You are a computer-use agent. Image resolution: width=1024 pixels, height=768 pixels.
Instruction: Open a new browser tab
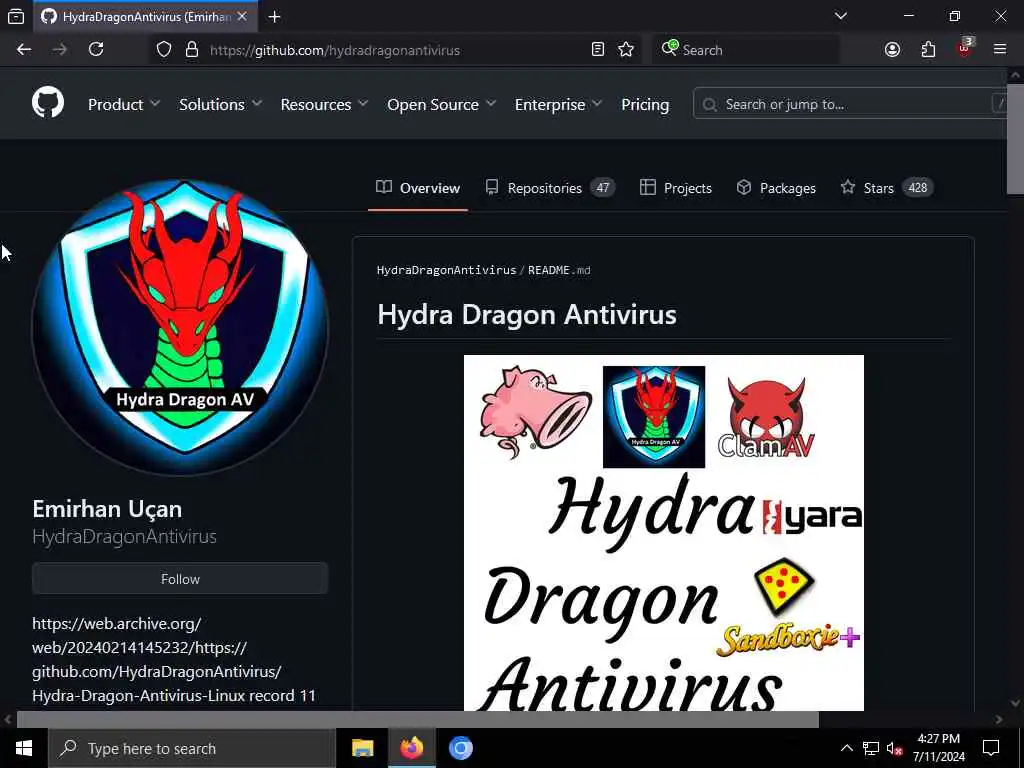click(274, 17)
